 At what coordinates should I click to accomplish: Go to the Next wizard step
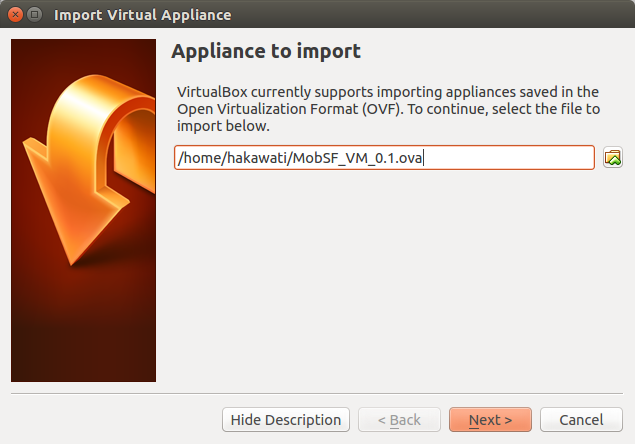point(490,420)
